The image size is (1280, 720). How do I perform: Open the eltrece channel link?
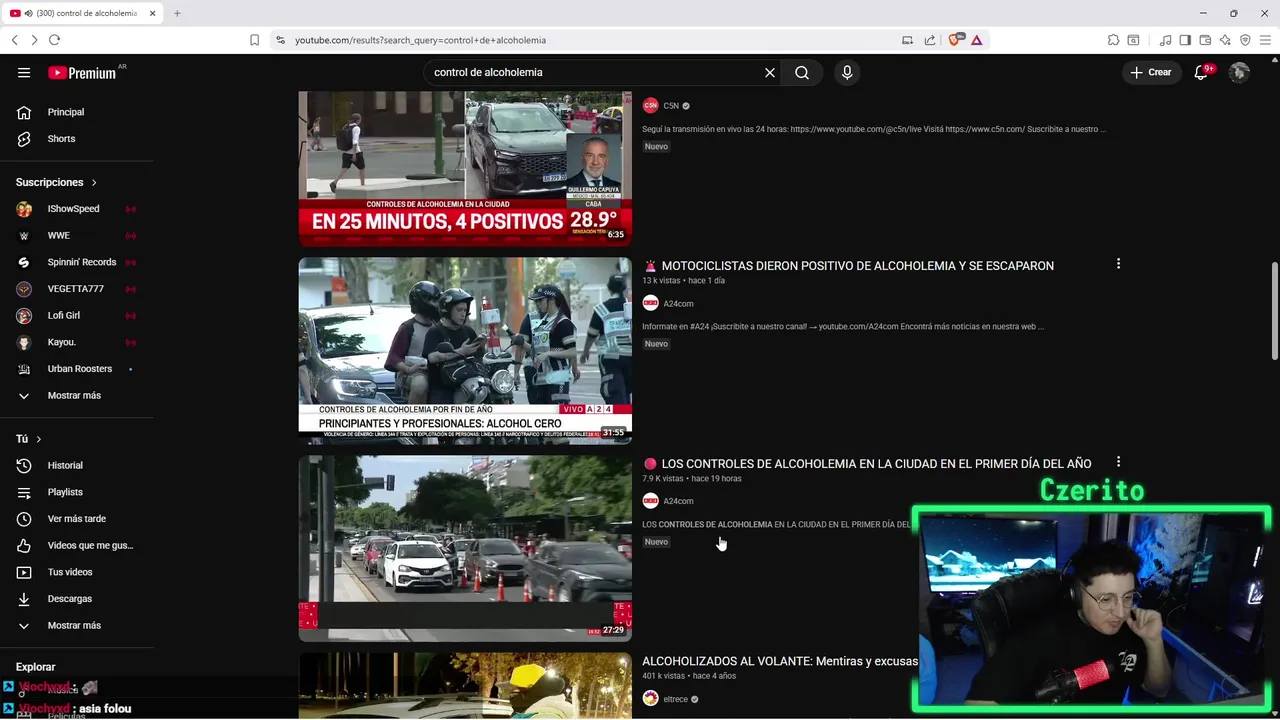click(676, 699)
